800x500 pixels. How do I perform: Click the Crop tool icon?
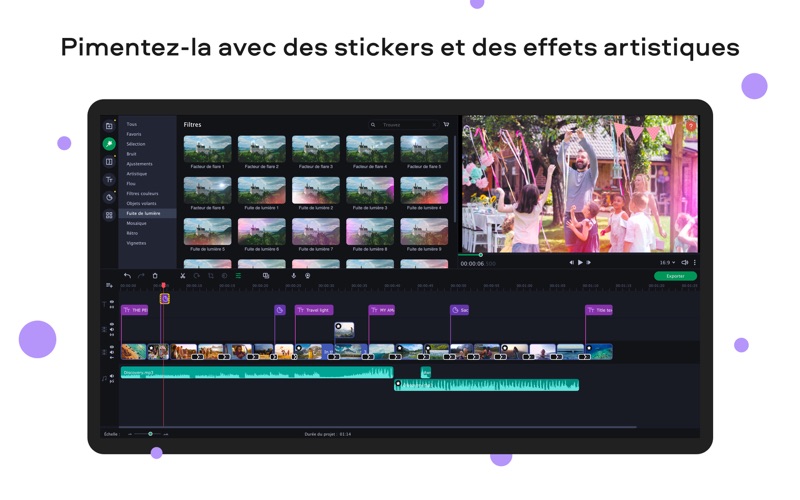(211, 276)
